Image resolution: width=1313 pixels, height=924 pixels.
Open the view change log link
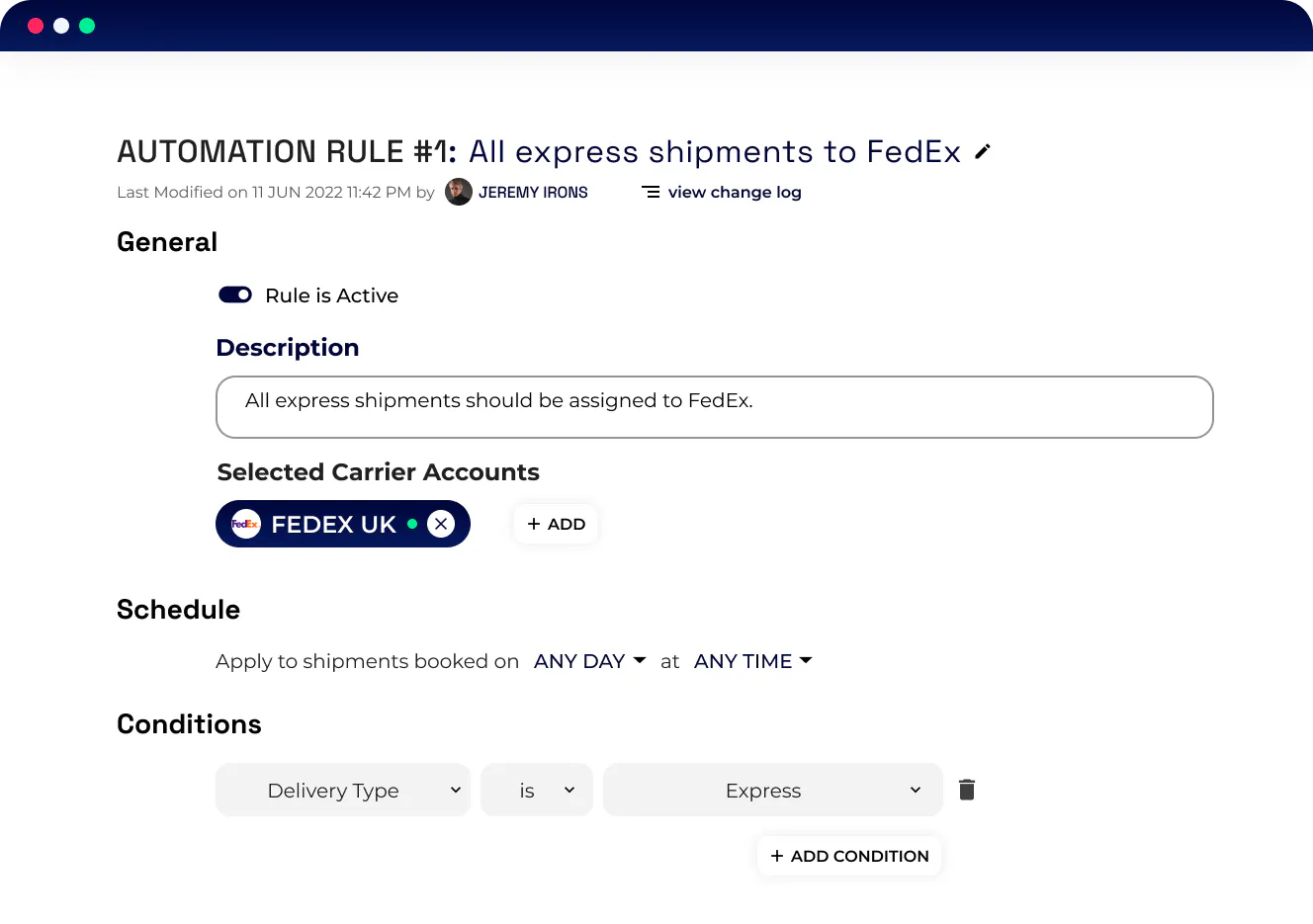pyautogui.click(x=735, y=192)
